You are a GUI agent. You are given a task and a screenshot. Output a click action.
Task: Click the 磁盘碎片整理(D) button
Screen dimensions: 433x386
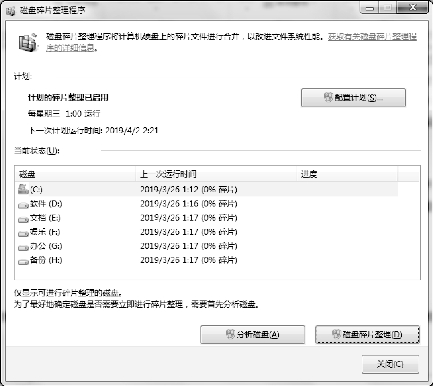[x=367, y=334]
